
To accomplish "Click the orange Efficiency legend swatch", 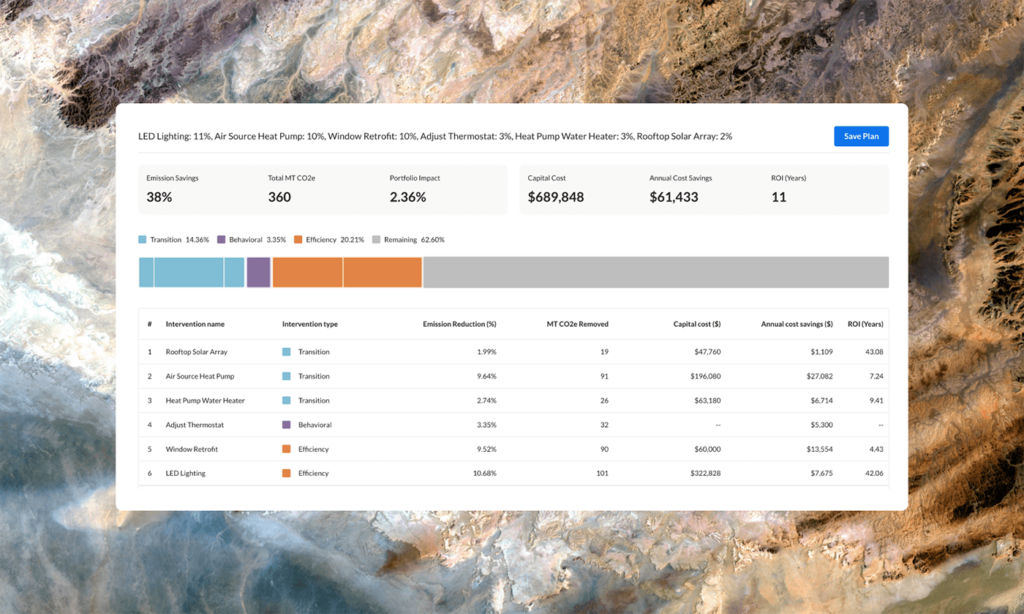I will (x=299, y=240).
